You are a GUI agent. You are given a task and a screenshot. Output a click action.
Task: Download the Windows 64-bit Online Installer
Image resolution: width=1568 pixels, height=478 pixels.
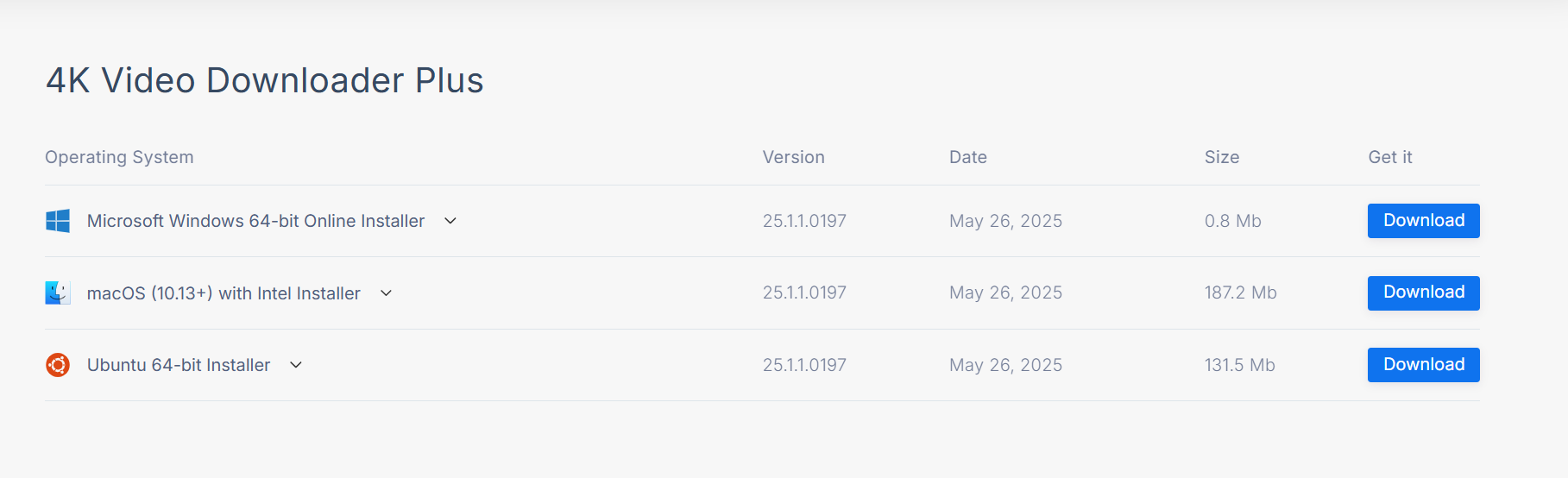click(1423, 221)
